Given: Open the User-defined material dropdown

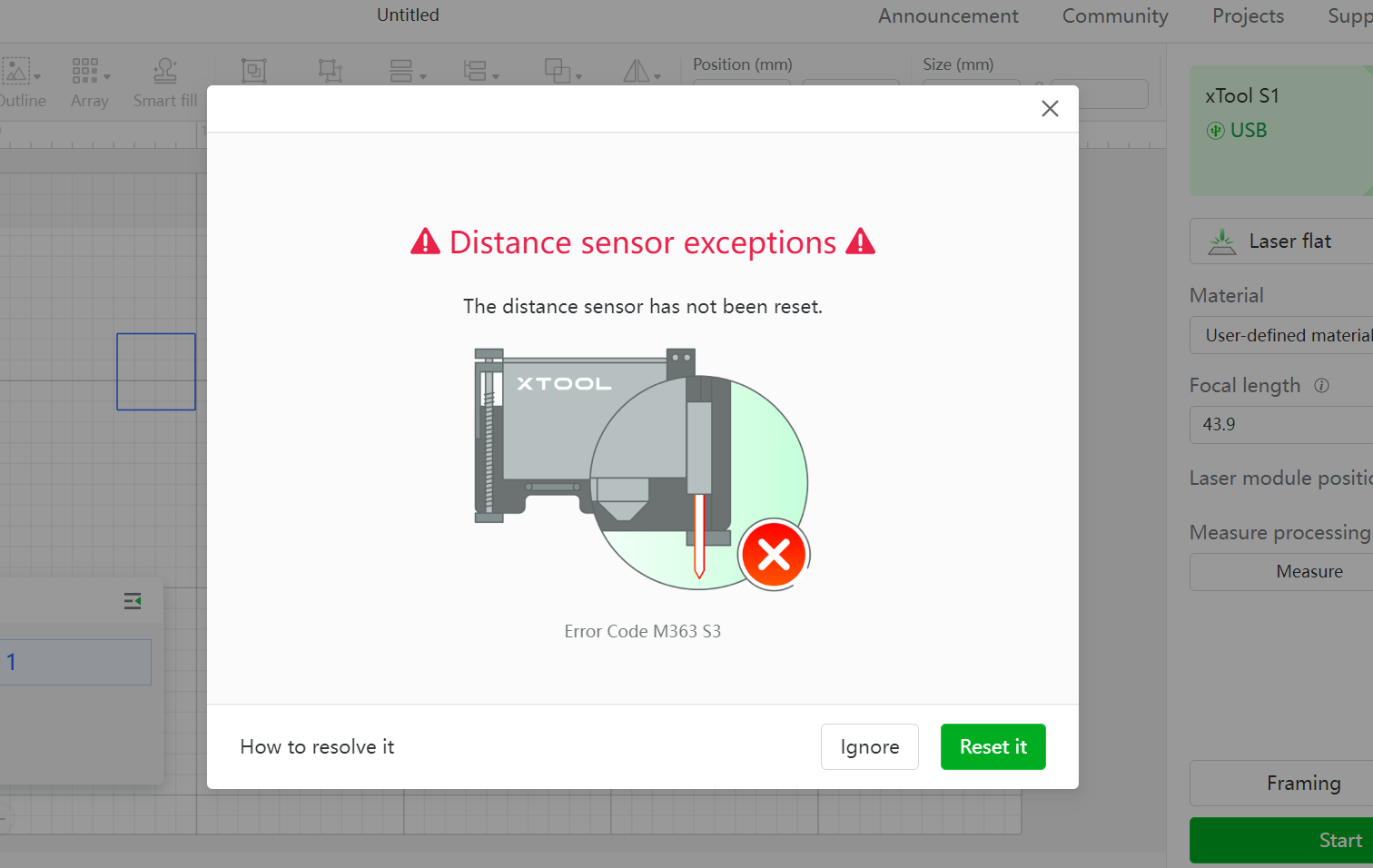Looking at the screenshot, I should click(1281, 335).
